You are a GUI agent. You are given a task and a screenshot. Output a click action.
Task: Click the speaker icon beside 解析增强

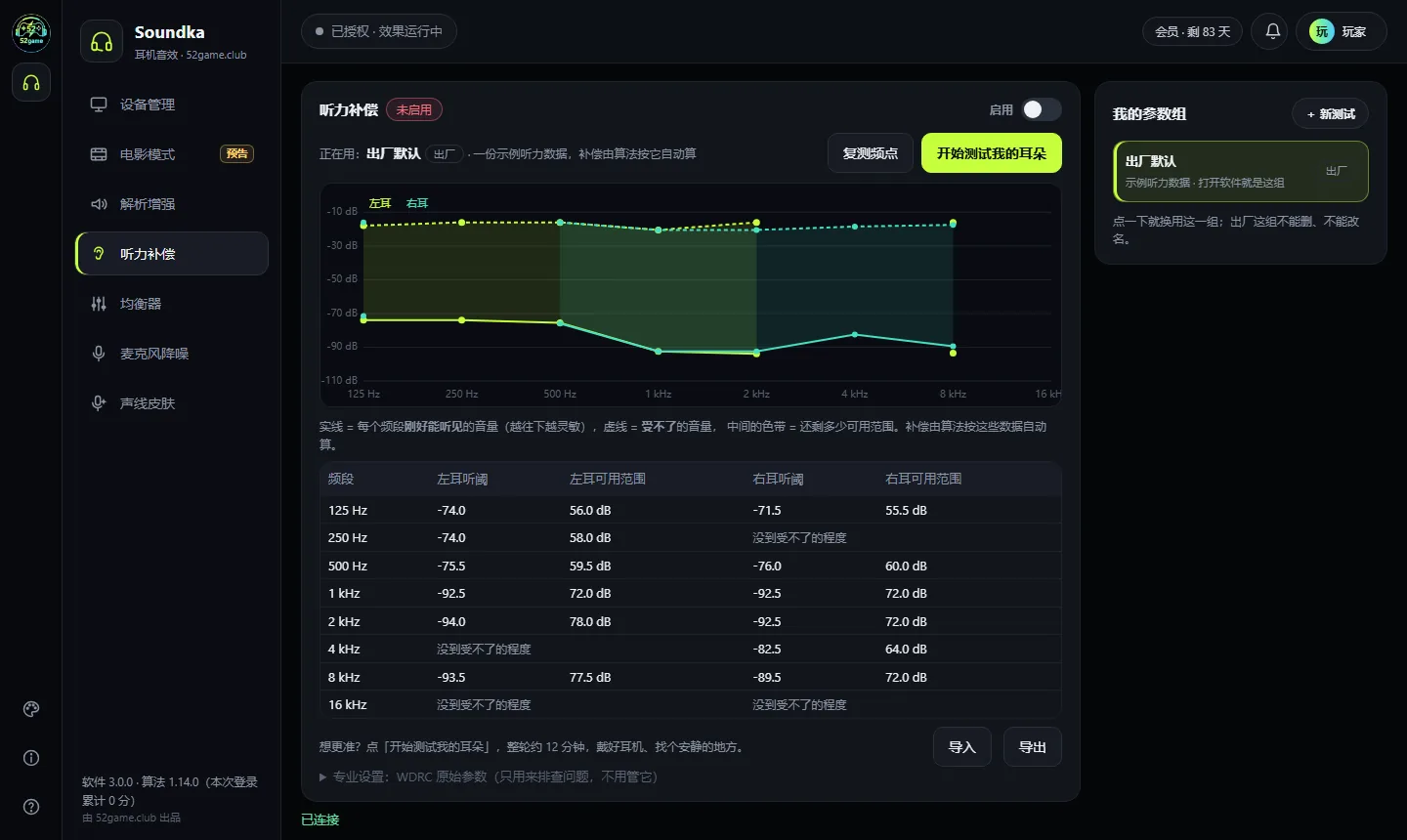pos(99,204)
